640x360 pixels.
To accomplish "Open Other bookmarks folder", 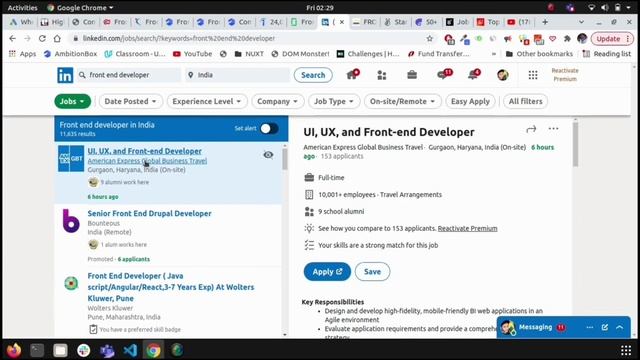I will tap(539, 54).
